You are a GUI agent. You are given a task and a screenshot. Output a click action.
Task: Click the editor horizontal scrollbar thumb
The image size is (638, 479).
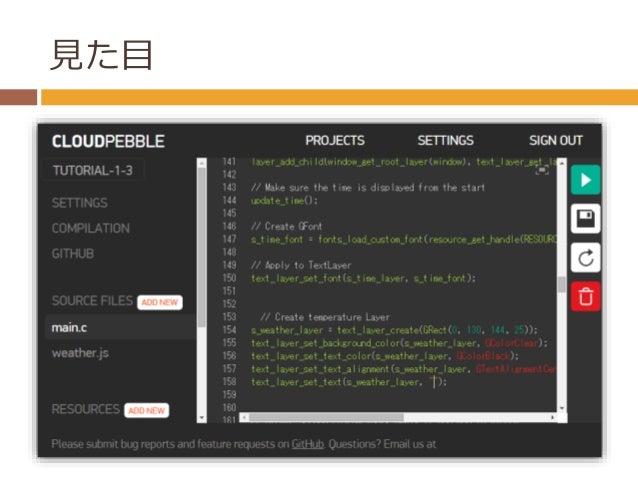pos(326,418)
